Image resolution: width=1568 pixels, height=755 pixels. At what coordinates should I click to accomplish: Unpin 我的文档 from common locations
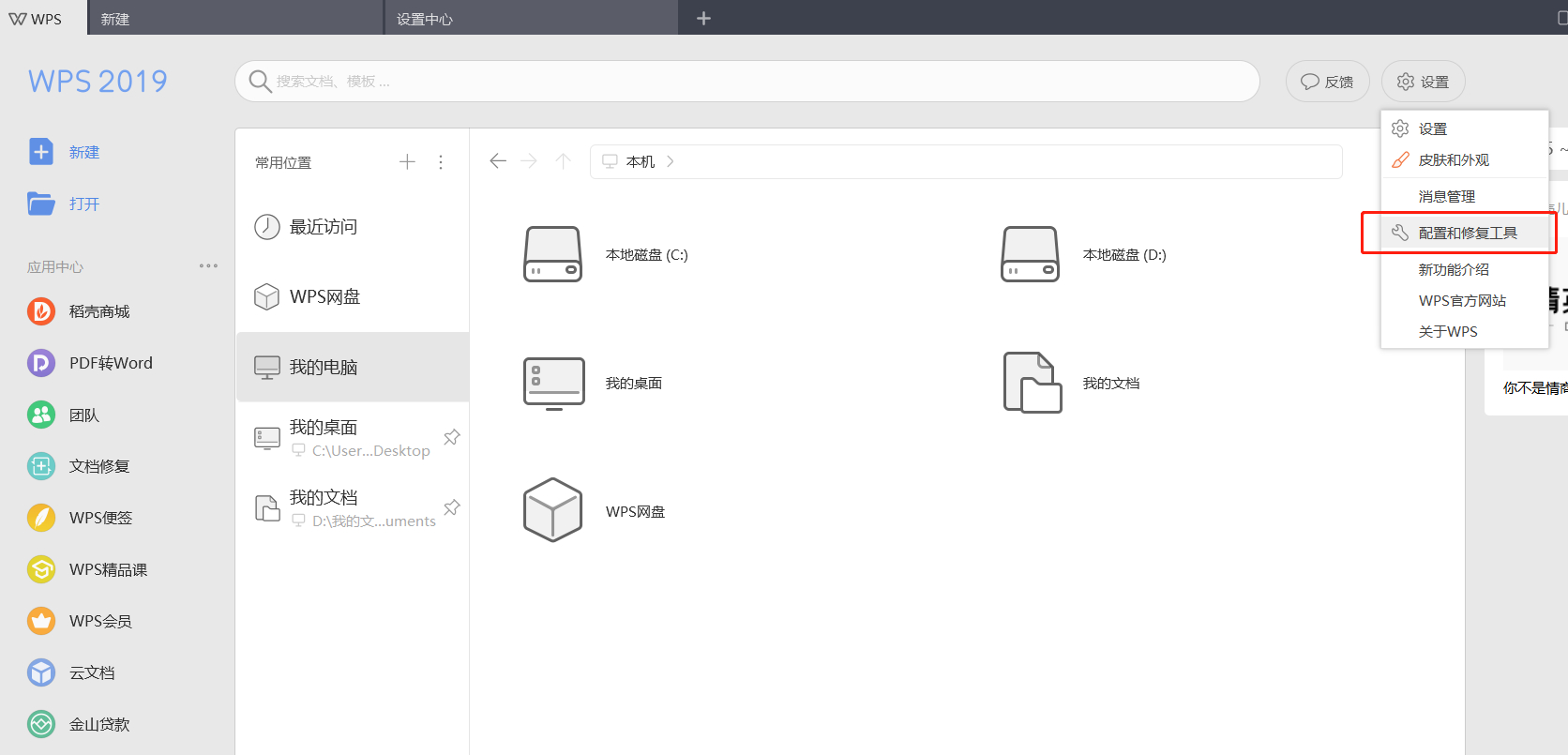click(452, 507)
